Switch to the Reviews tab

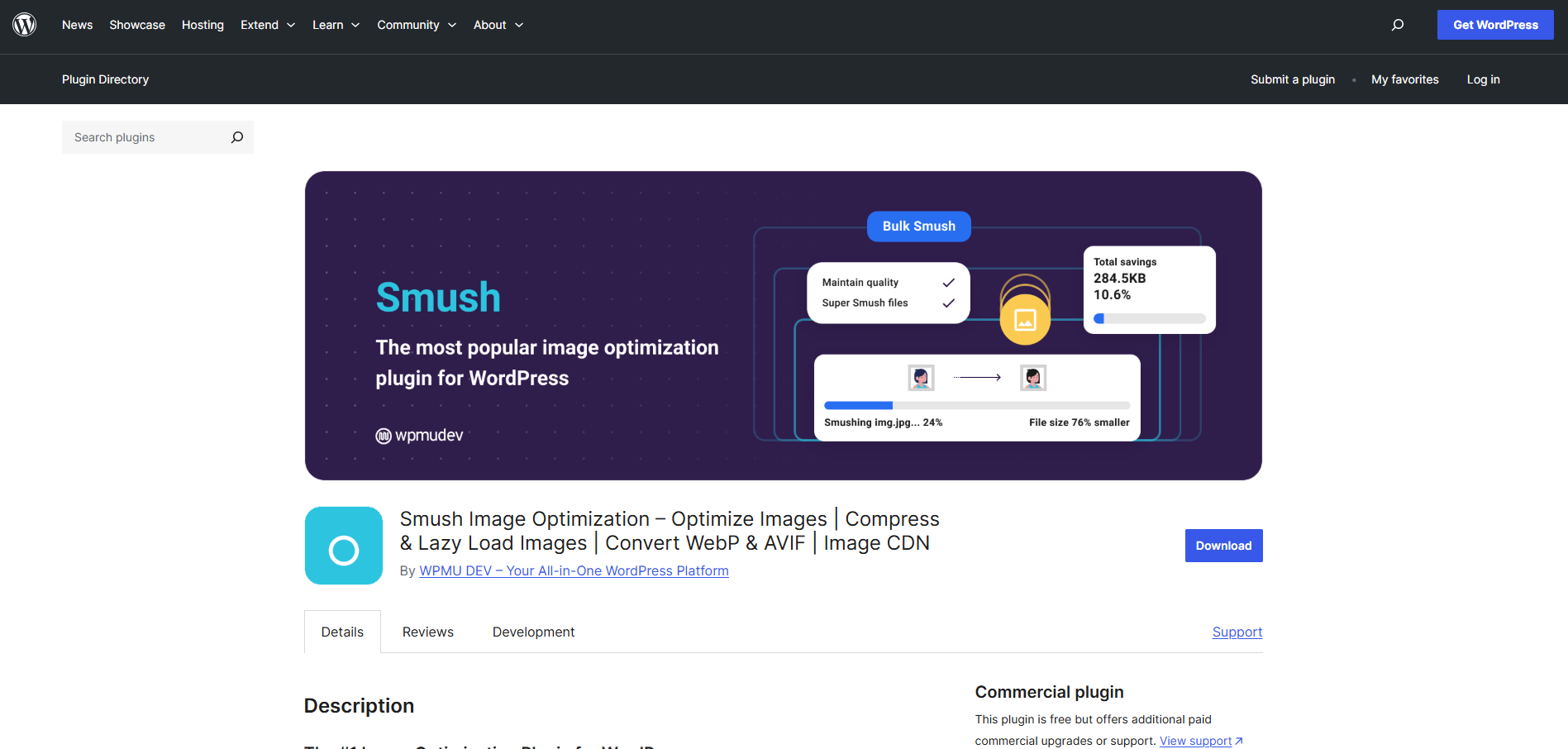click(427, 631)
